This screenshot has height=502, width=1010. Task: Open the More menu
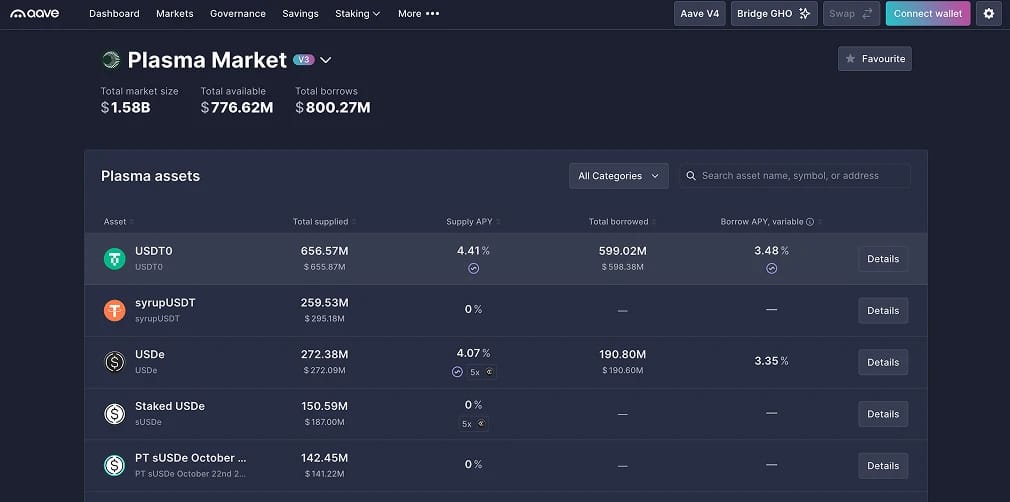pyautogui.click(x=419, y=14)
